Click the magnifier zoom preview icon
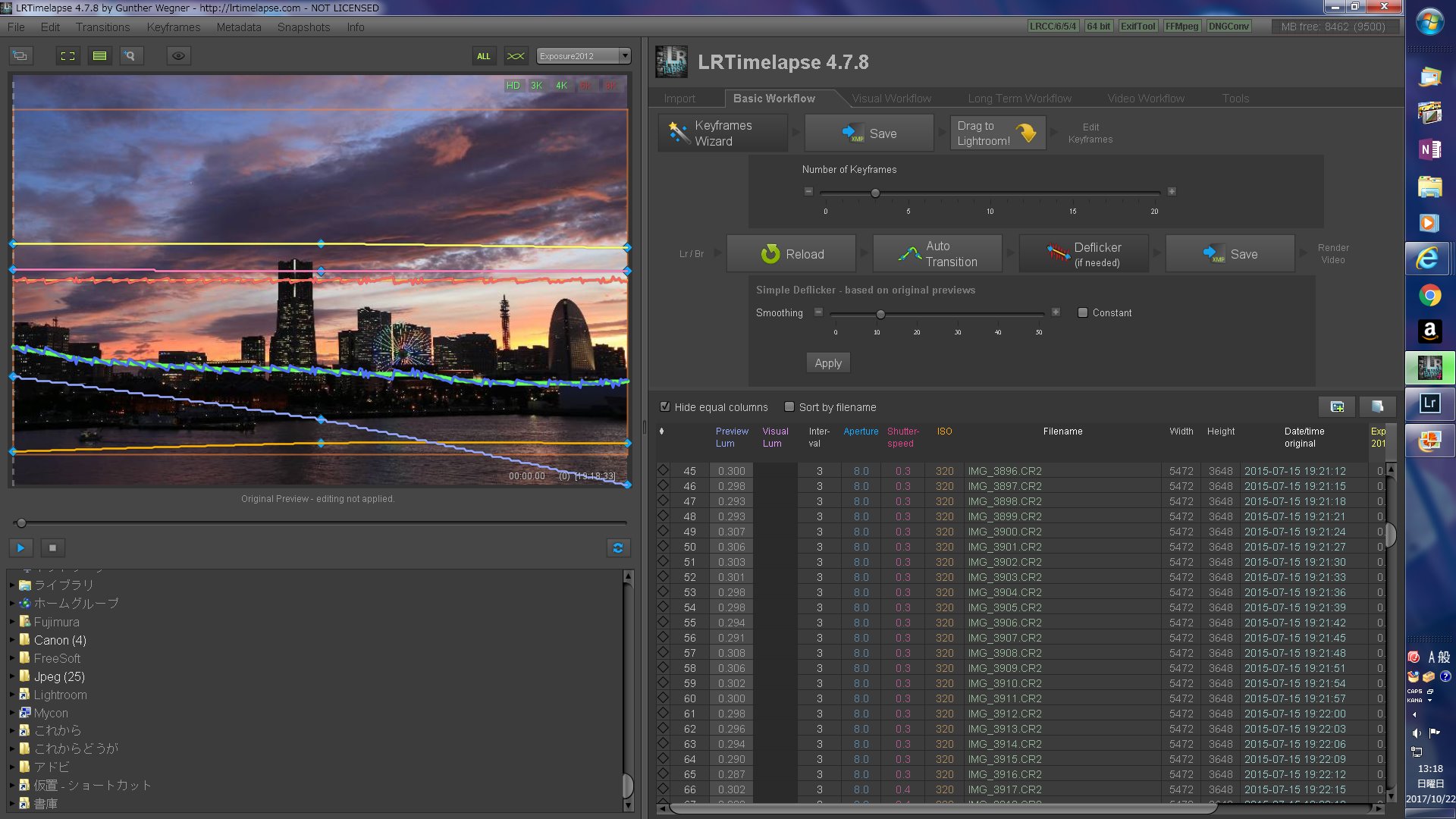 pyautogui.click(x=130, y=56)
